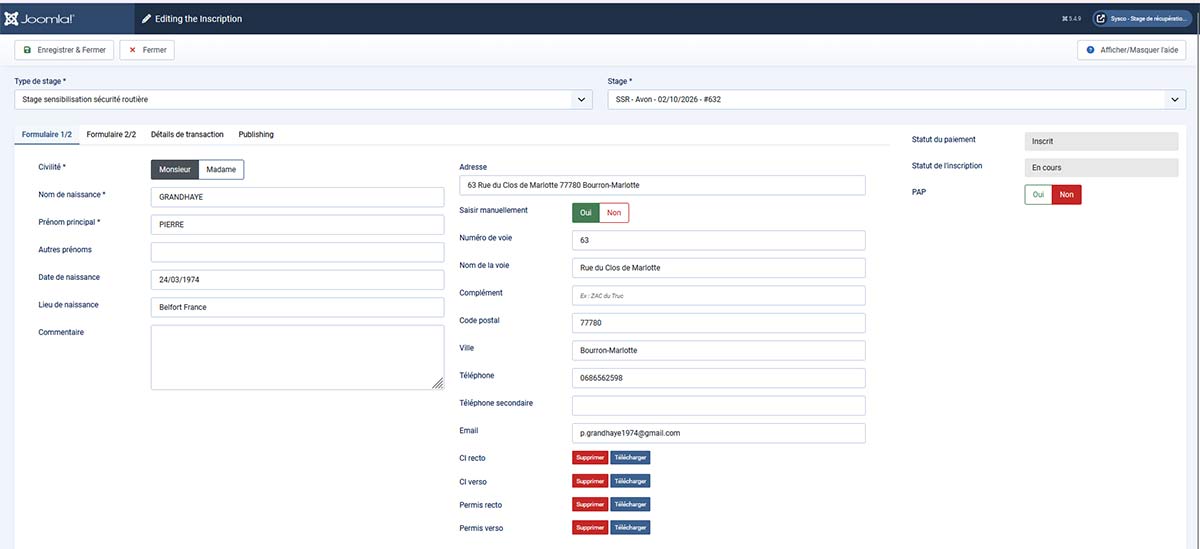Click the Numéro de voie field
The height and width of the screenshot is (549, 1200).
718,241
